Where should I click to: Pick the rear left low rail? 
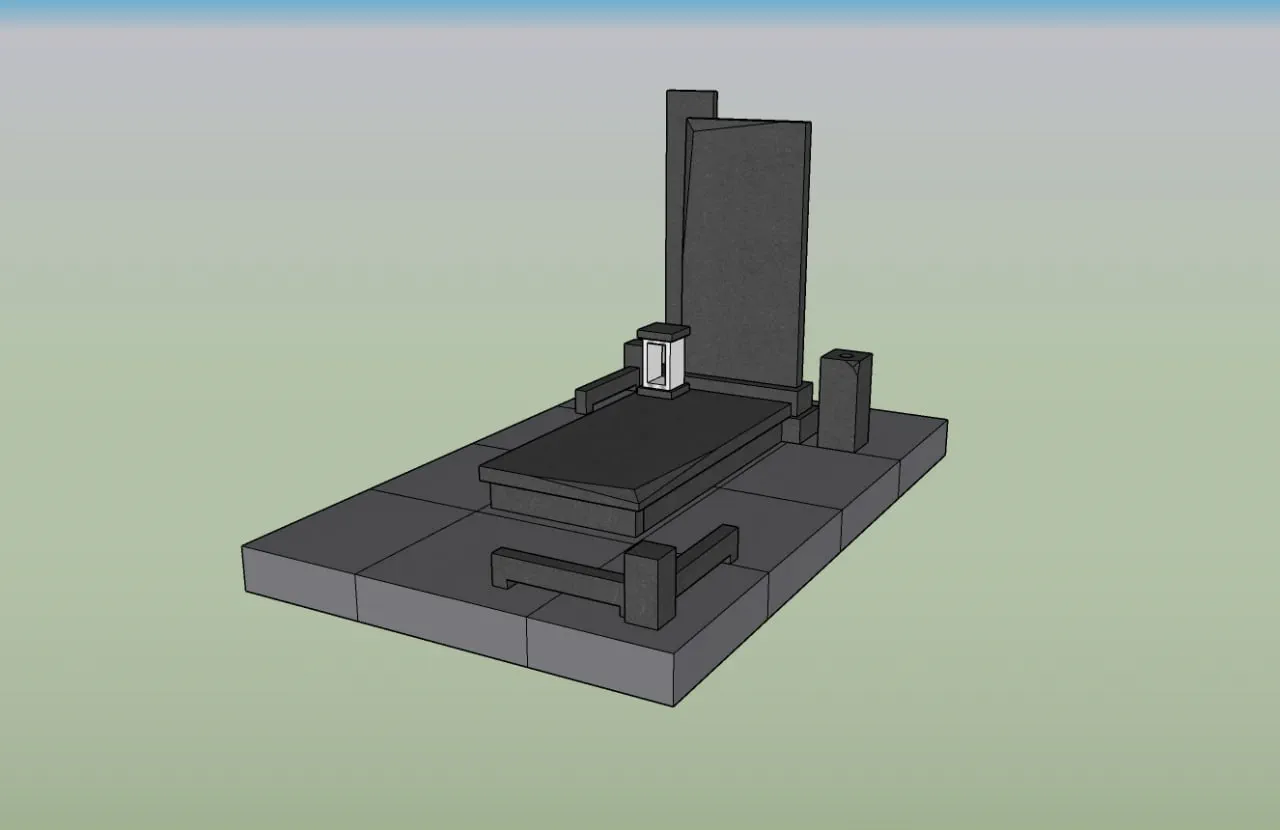[607, 386]
